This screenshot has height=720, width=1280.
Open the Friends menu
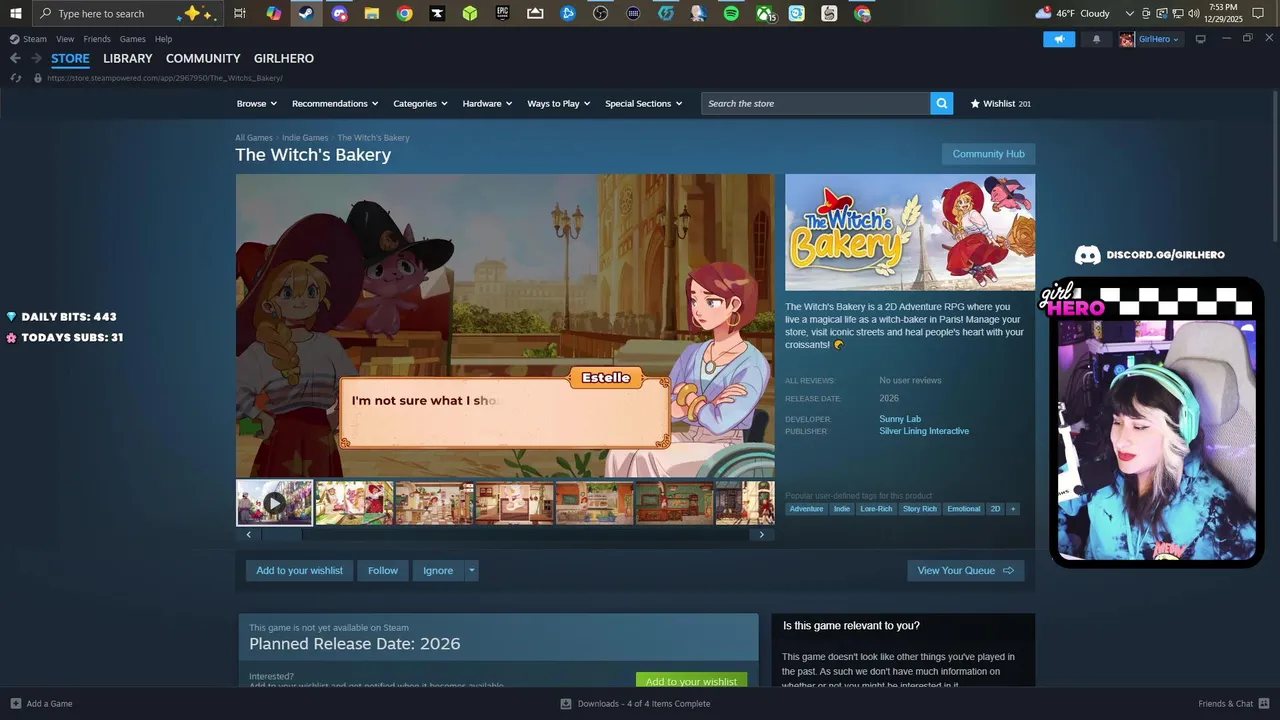click(97, 39)
